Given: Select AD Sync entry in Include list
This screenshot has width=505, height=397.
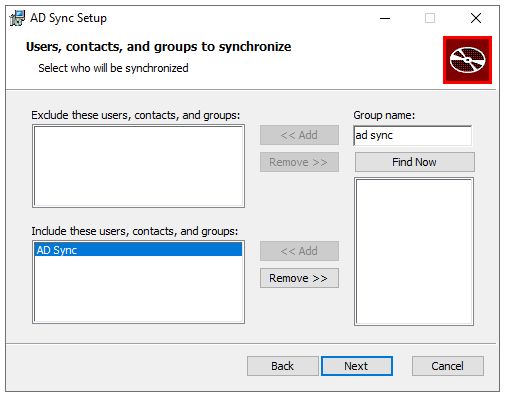Looking at the screenshot, I should click(138, 250).
